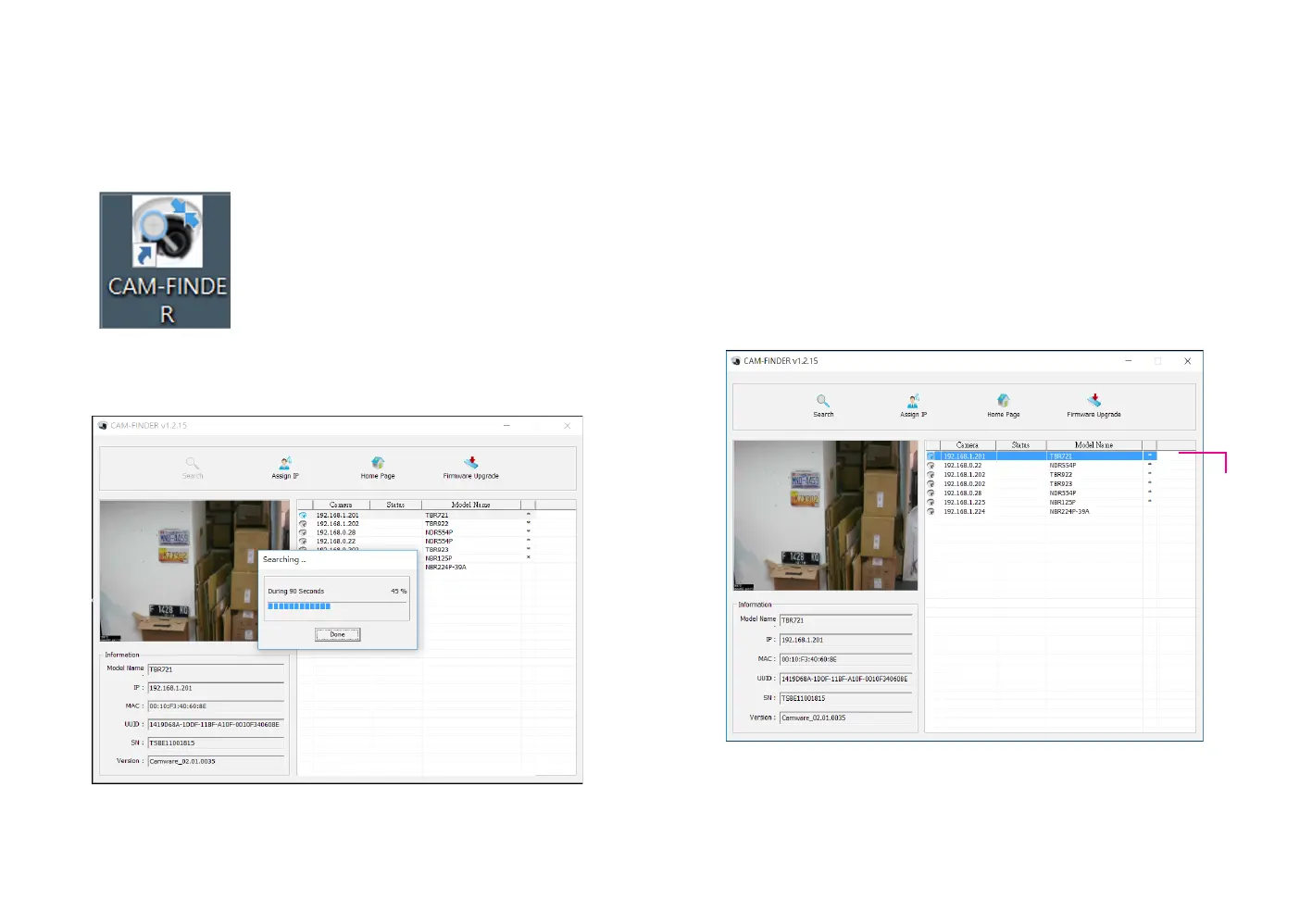The height and width of the screenshot is (924, 1312).
Task: Click Model Name field in highlighted-row window
Action: tap(846, 620)
